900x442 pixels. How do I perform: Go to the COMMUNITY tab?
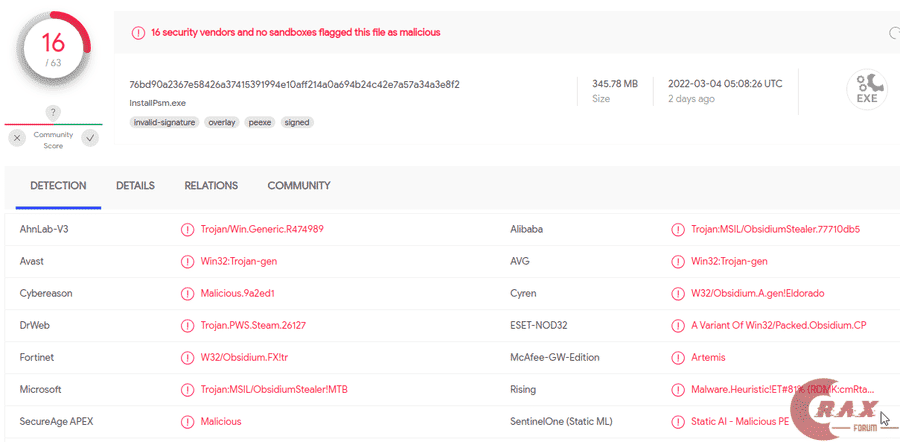pyautogui.click(x=298, y=186)
